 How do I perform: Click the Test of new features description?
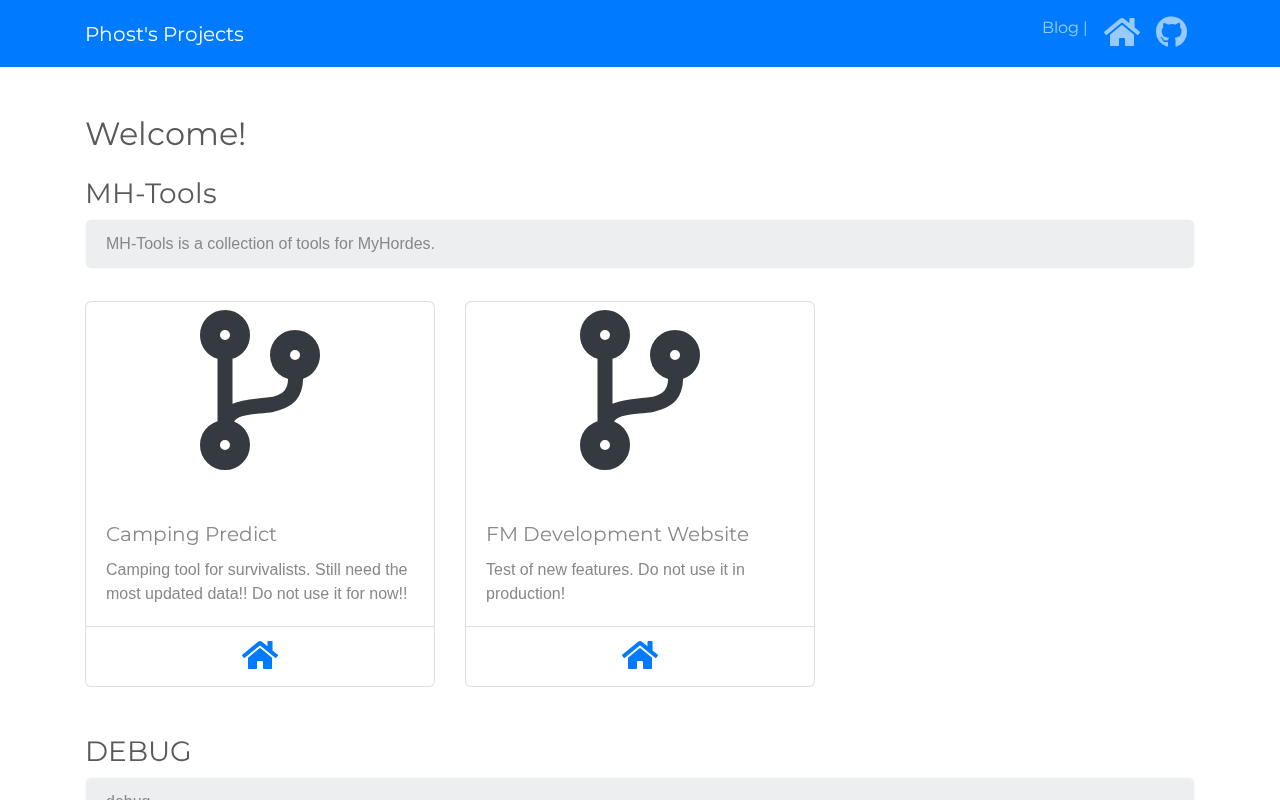(615, 581)
